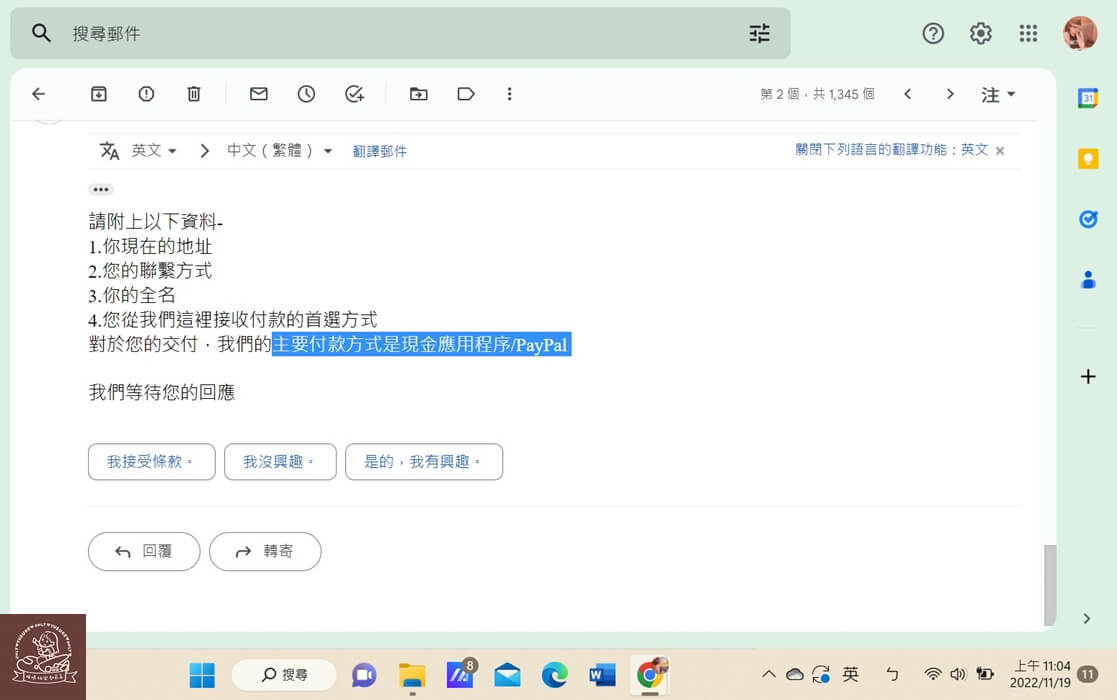
Task: Apply a label to this email
Action: tap(465, 93)
